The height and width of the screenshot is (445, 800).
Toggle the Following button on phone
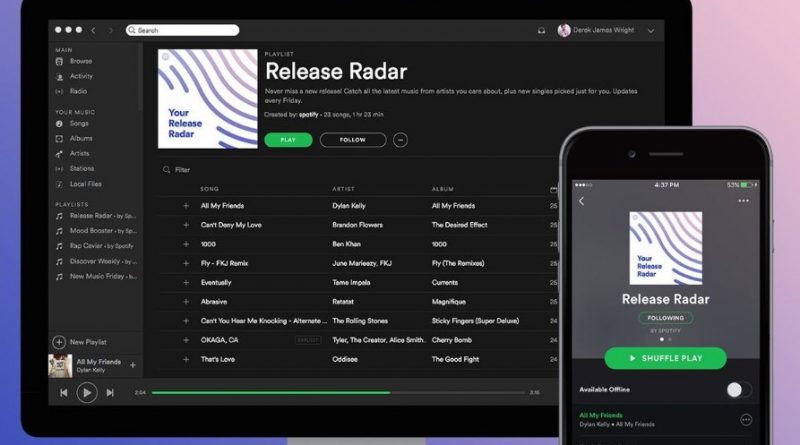(x=665, y=318)
